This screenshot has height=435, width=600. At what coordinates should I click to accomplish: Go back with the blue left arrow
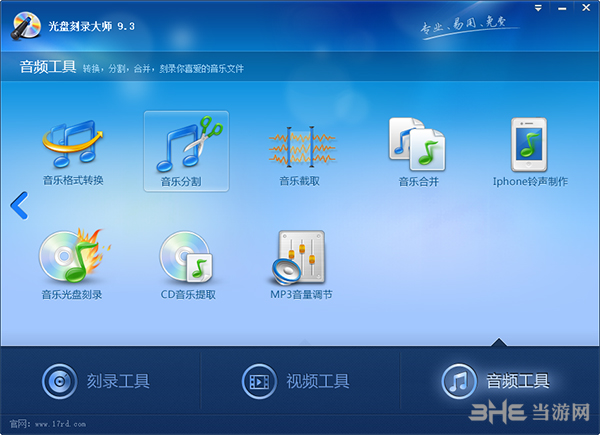pyautogui.click(x=19, y=206)
